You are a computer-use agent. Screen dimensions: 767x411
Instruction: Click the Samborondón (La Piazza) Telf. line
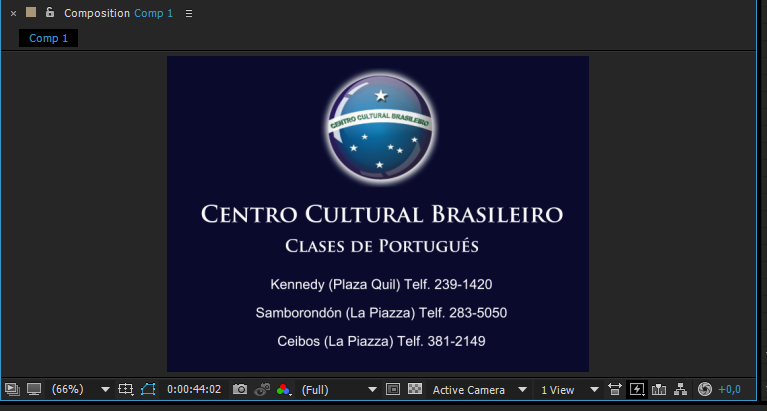click(x=381, y=313)
